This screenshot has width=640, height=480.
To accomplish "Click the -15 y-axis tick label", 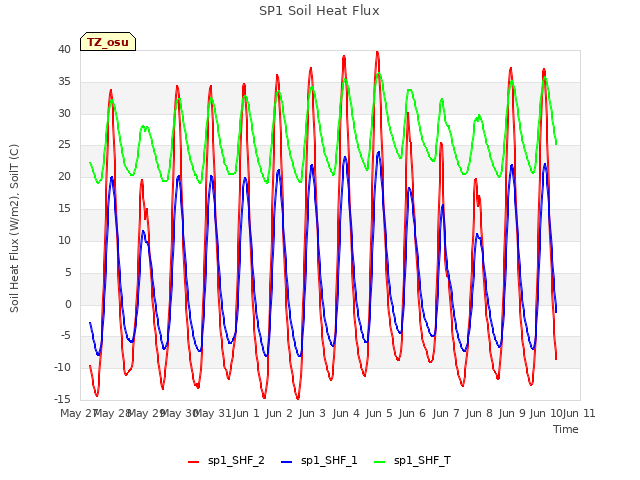I will click(62, 399).
